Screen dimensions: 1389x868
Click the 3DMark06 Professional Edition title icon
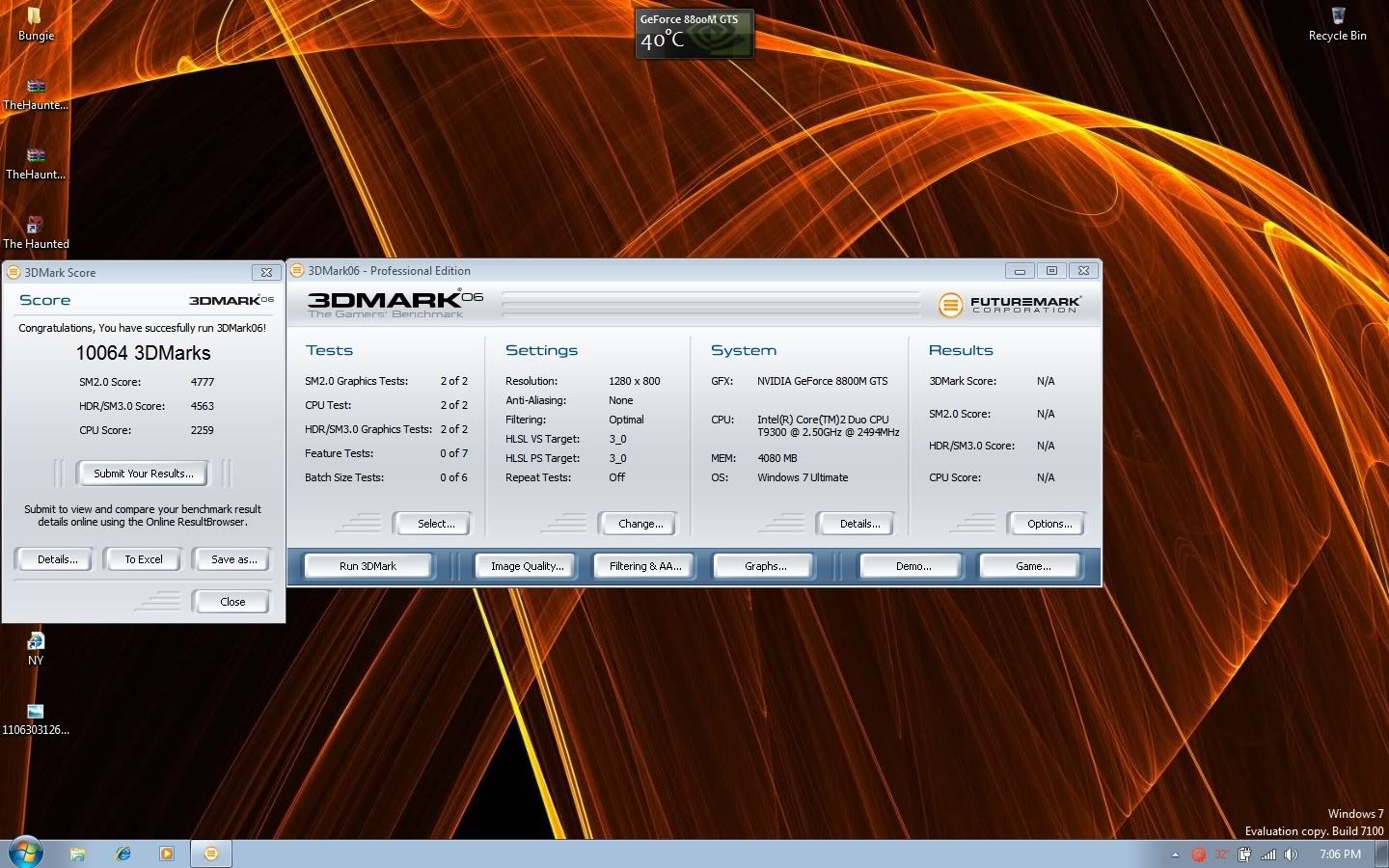pos(297,270)
